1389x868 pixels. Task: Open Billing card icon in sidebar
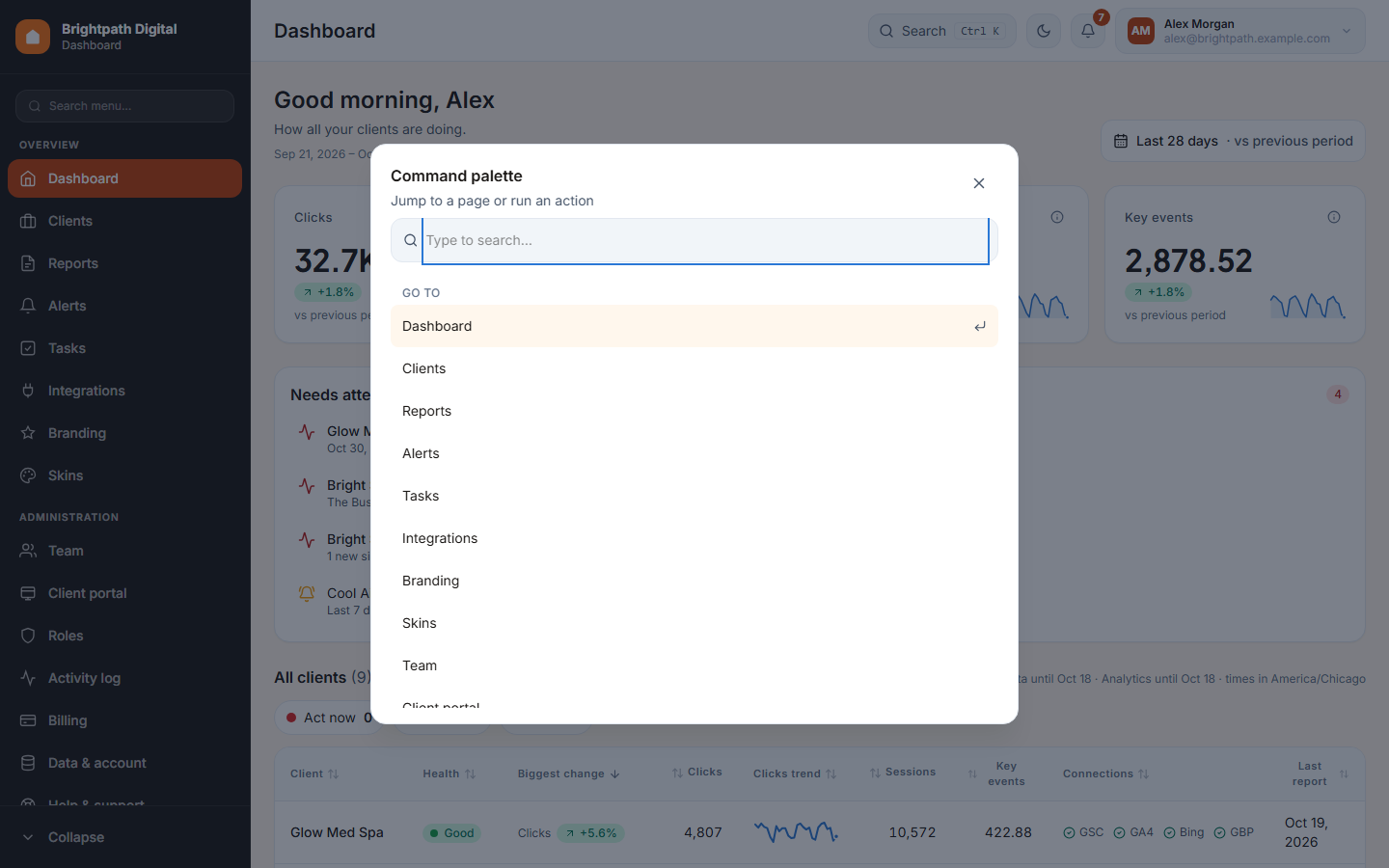28,720
